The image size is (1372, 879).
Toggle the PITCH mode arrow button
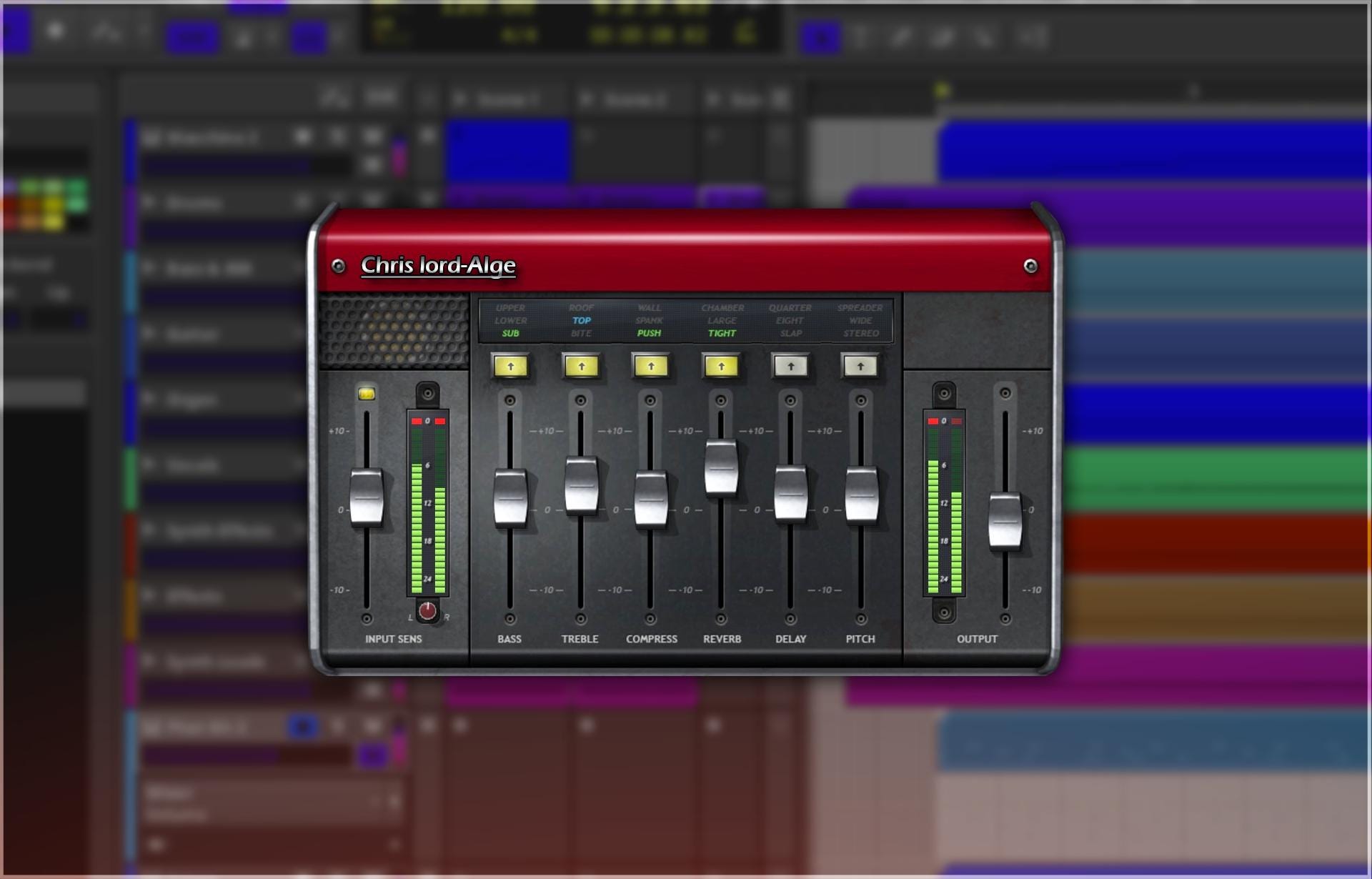860,366
